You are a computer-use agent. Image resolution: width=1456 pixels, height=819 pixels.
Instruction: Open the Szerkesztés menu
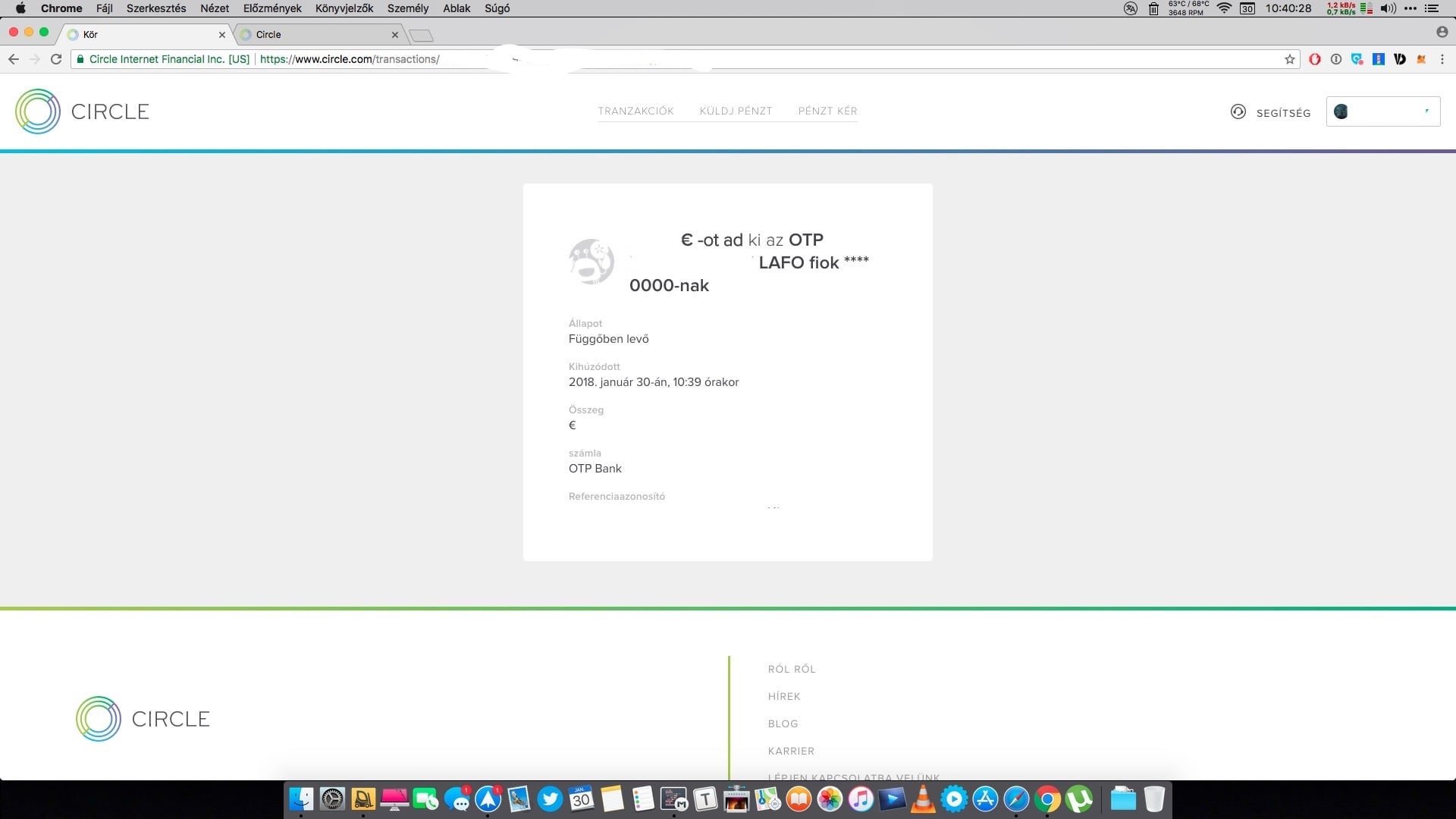156,8
